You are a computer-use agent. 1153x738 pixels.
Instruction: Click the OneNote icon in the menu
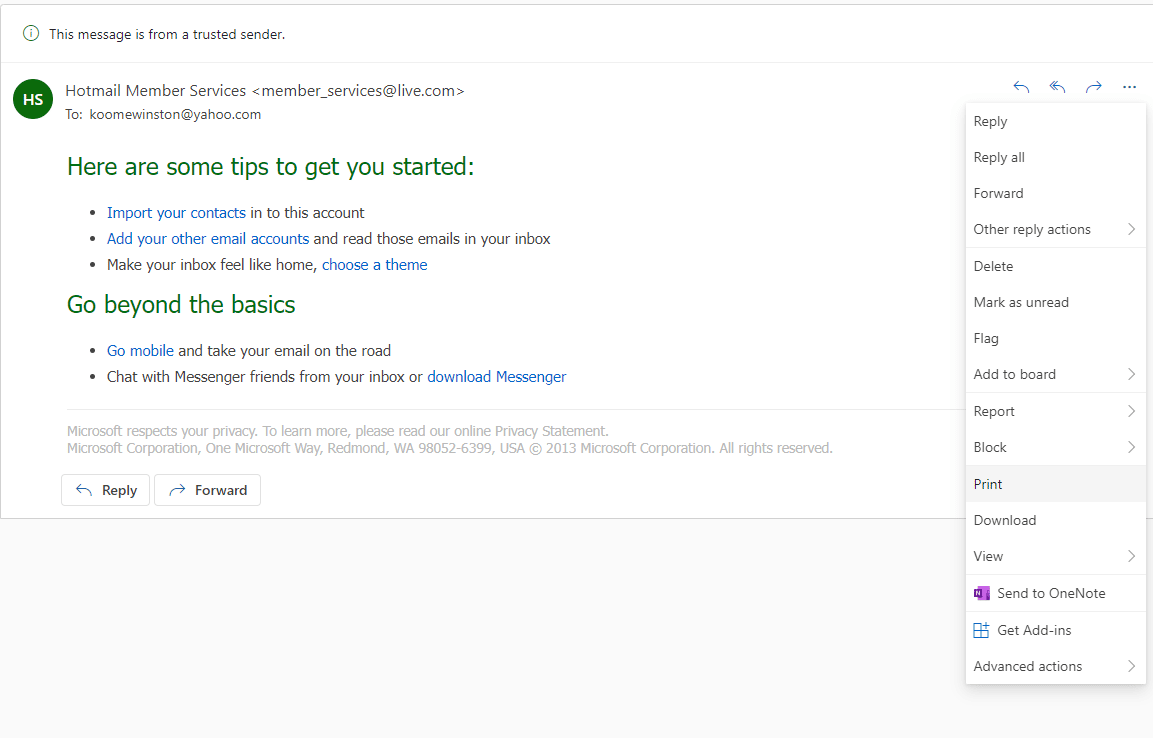click(982, 593)
